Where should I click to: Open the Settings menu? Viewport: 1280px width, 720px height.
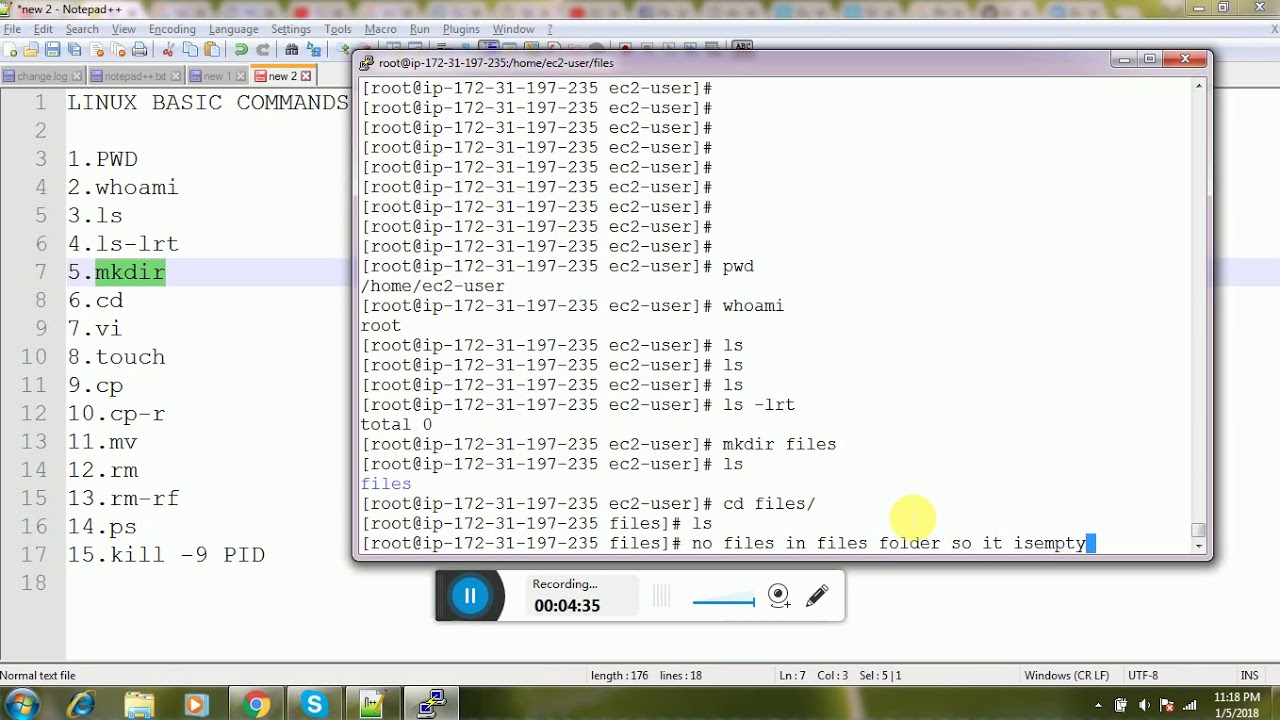pyautogui.click(x=291, y=29)
